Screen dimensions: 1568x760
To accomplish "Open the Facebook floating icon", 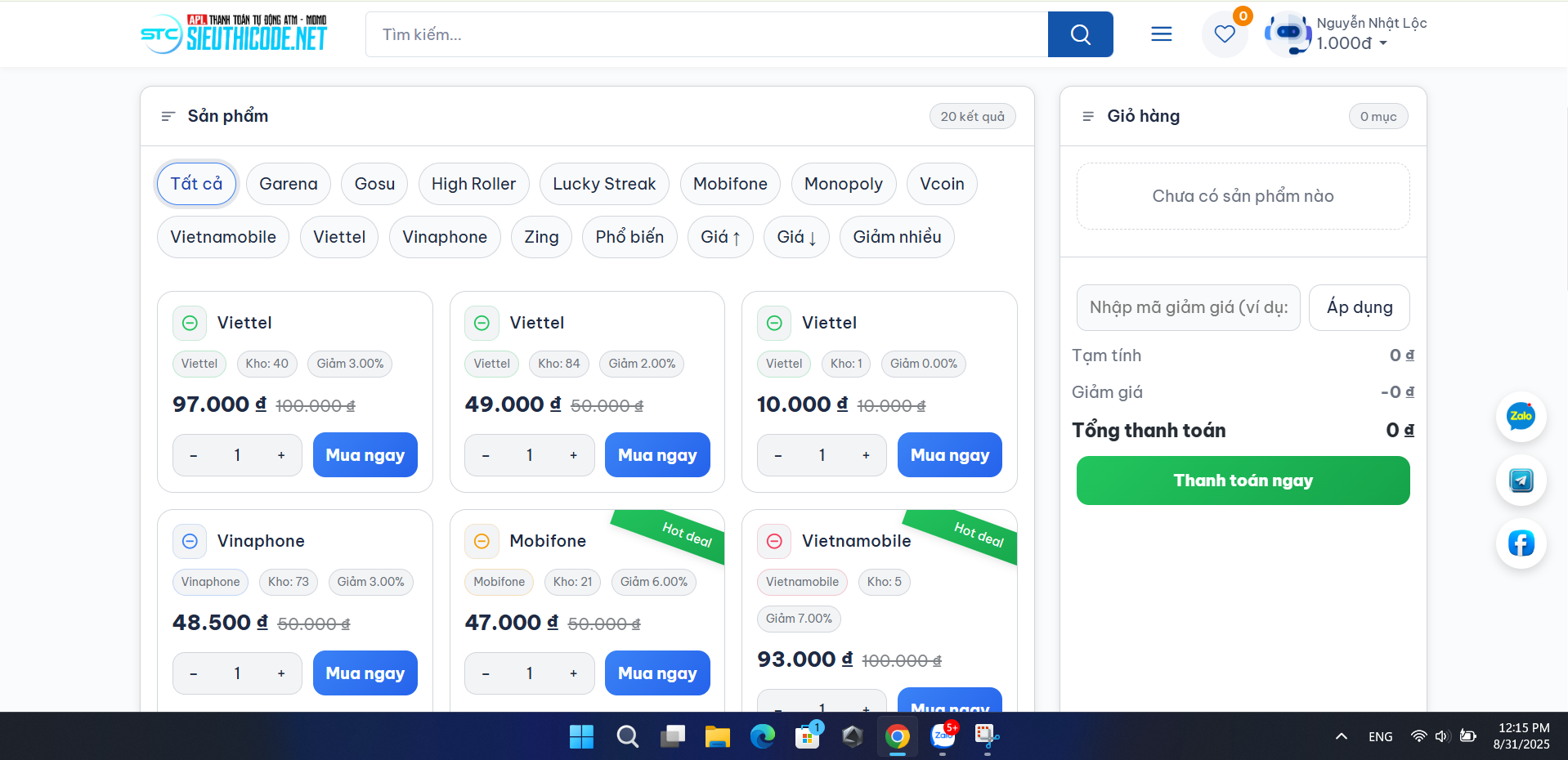I will 1521,543.
